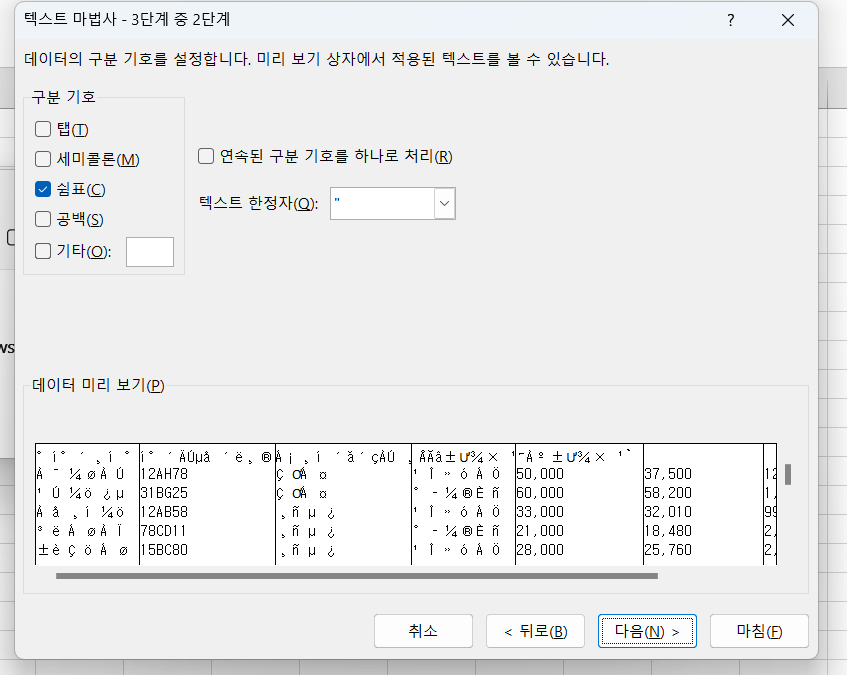Screen dimensions: 847x675
Task: Toggle the 공백(S) delimiter checkbox
Action: 43,219
